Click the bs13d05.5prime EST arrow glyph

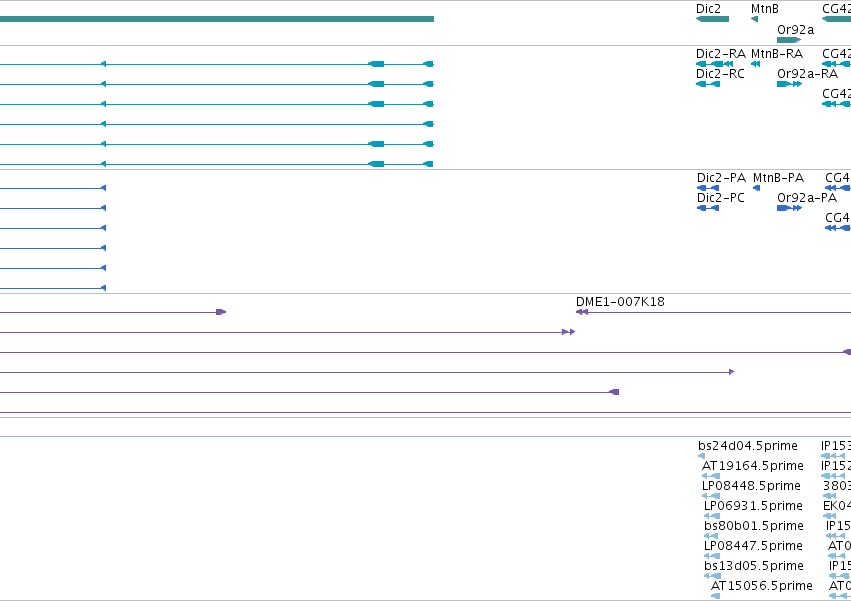point(712,577)
